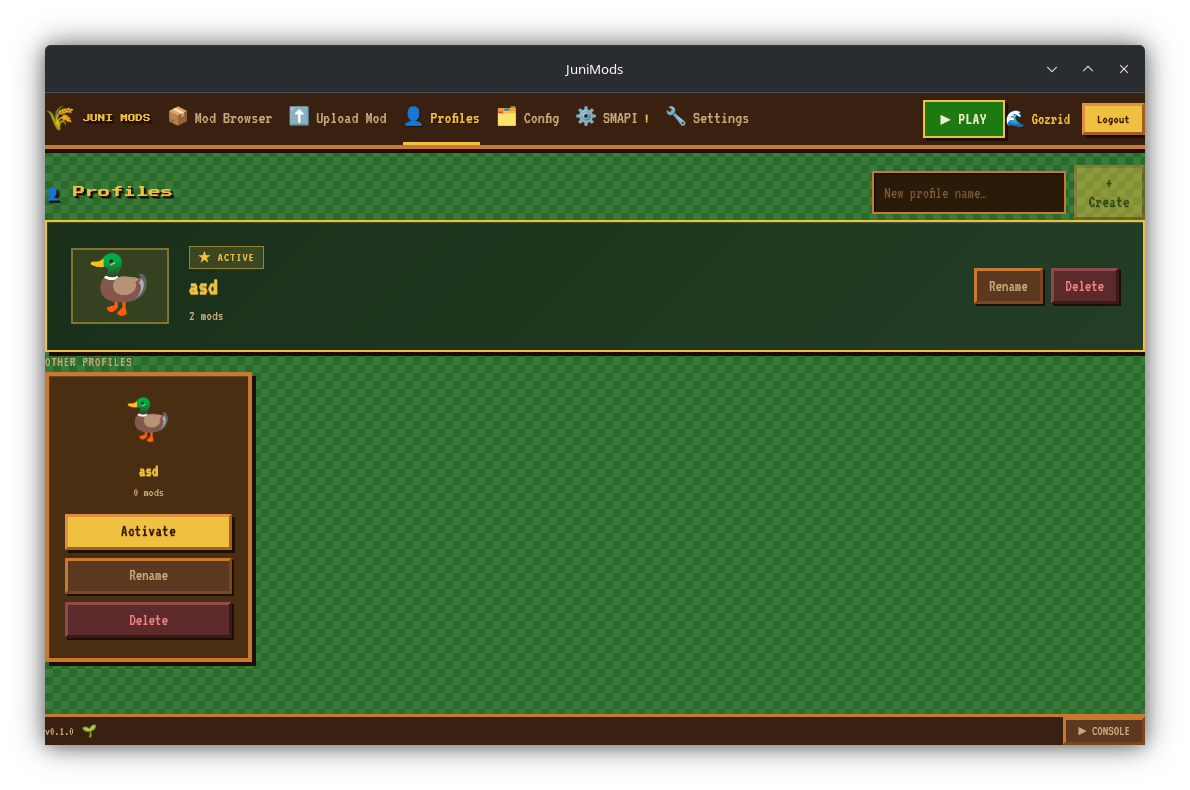Open SMAPI via the gear icon
Screen dimensions: 1190x790
click(x=585, y=116)
